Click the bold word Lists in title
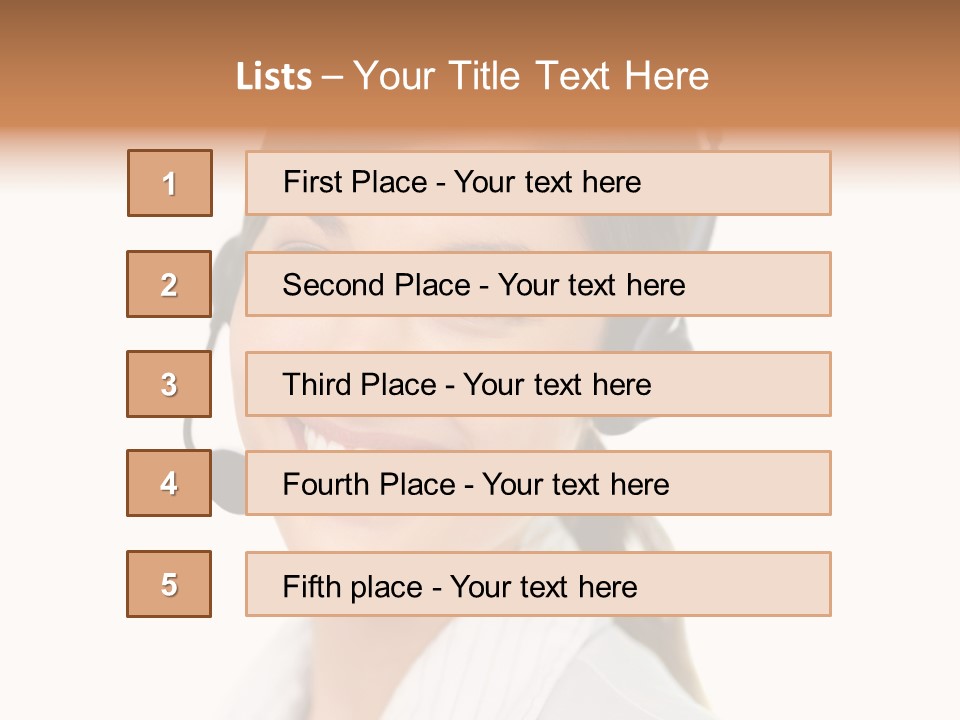The width and height of the screenshot is (960, 720). (x=274, y=77)
